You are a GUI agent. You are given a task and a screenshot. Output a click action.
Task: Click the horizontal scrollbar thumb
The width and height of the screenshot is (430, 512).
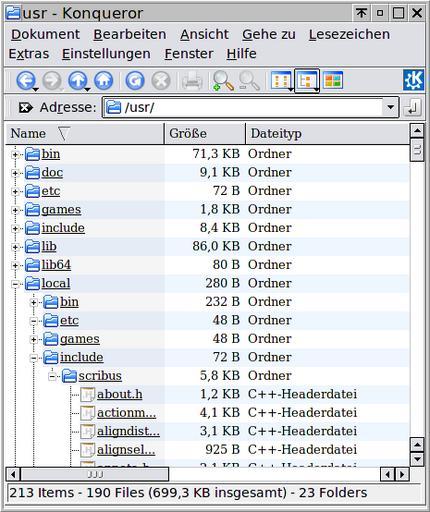[x=95, y=474]
